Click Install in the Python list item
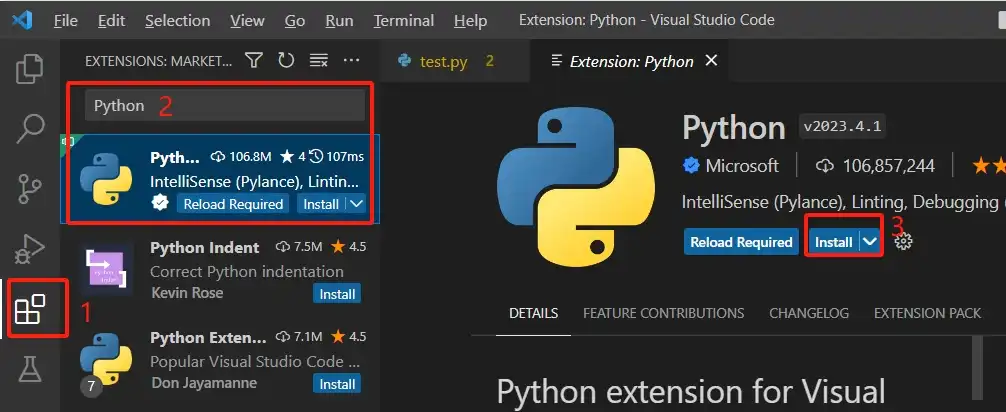 coord(321,204)
